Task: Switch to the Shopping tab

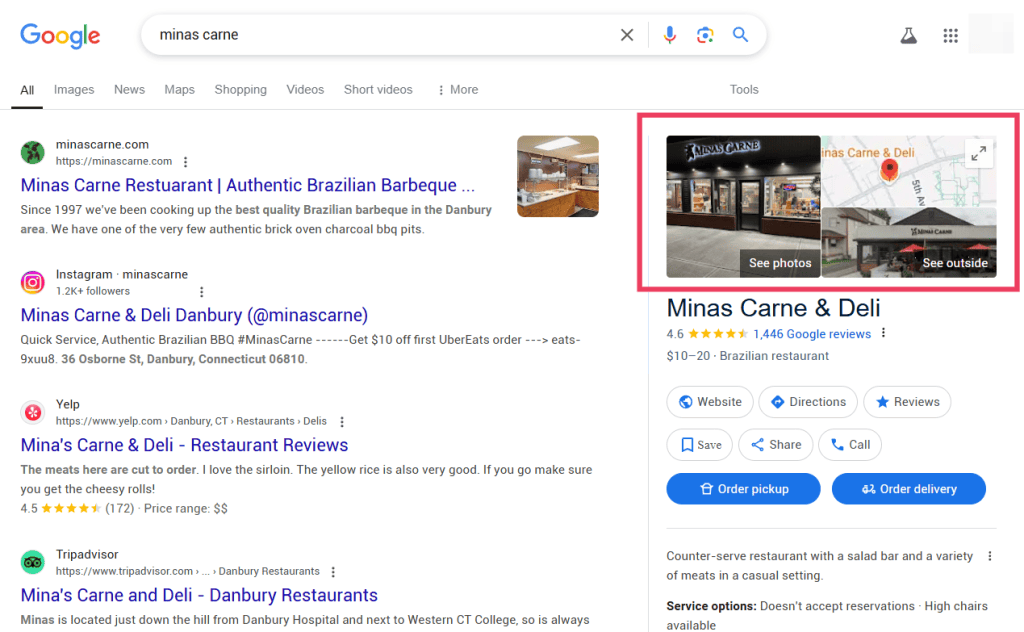Action: click(x=240, y=89)
